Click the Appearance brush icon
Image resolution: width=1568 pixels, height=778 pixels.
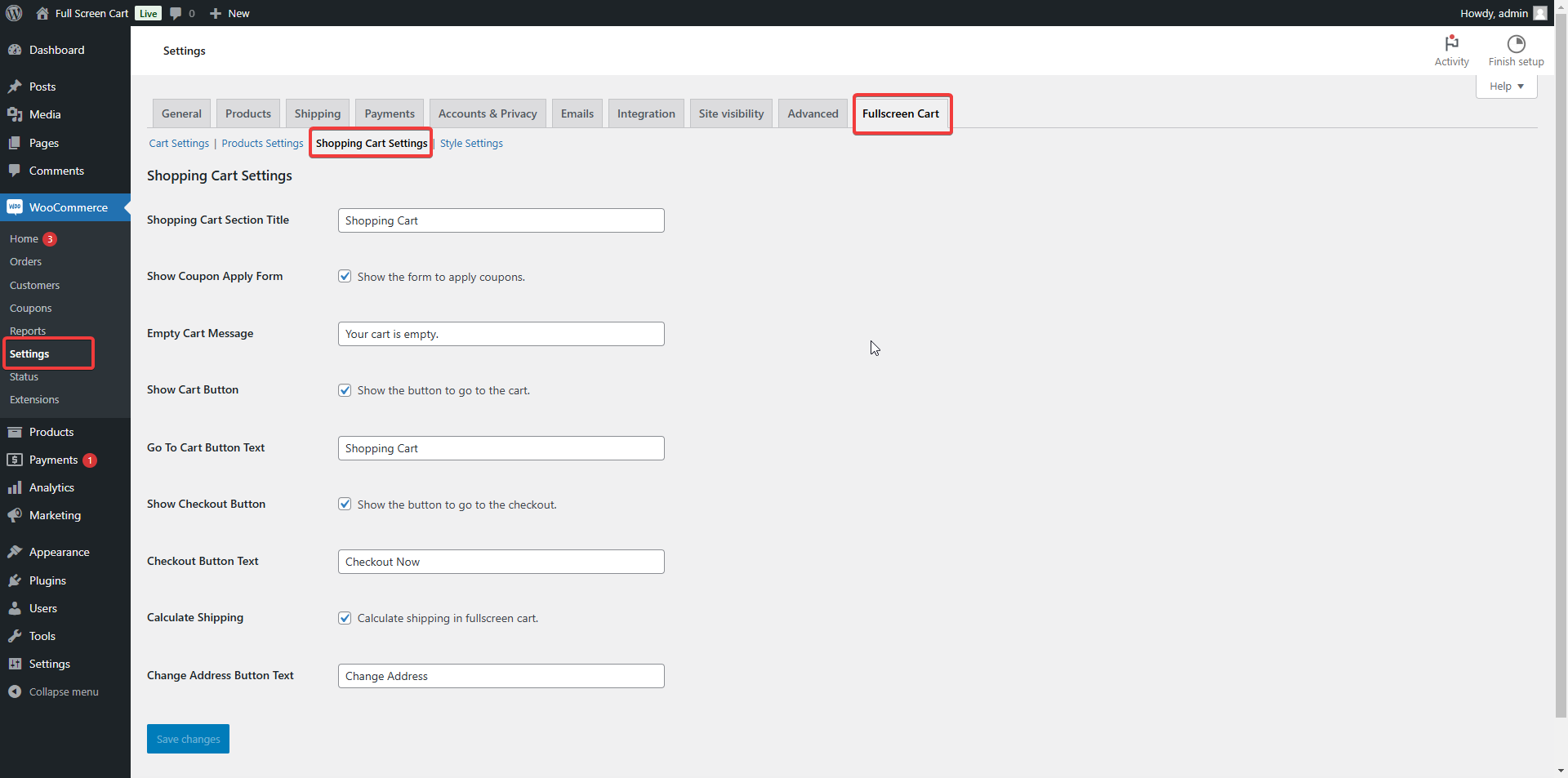[15, 552]
